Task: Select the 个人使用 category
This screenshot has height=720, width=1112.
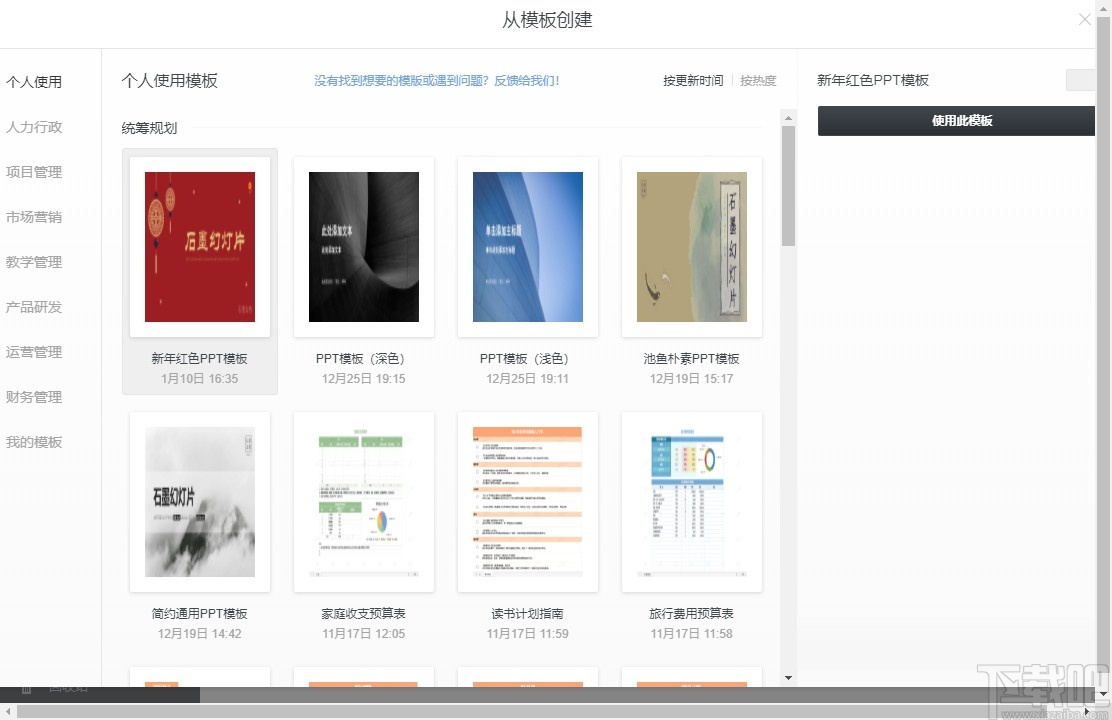Action: [x=34, y=82]
